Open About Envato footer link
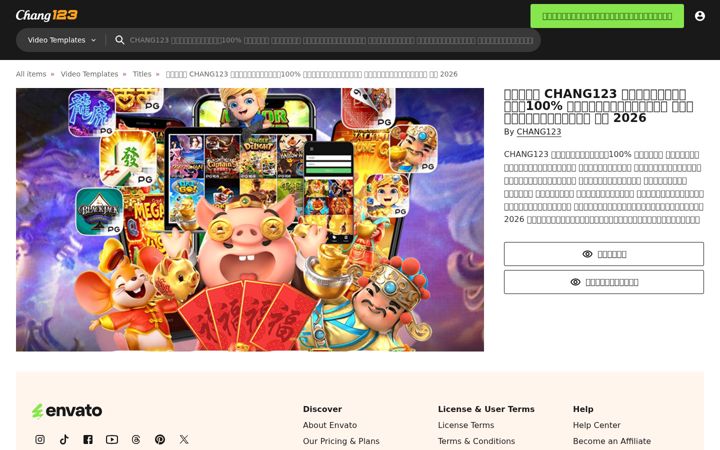This screenshot has height=450, width=720. tap(330, 425)
